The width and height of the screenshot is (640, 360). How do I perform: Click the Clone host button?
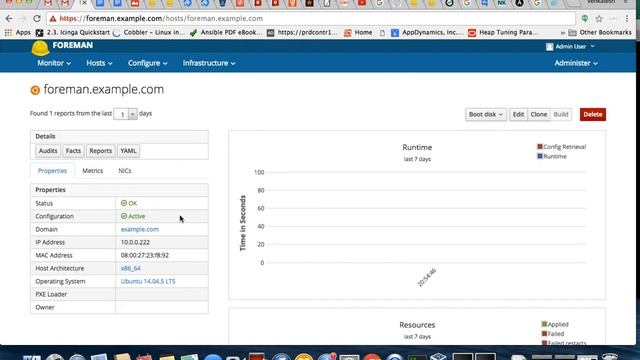[x=538, y=115]
